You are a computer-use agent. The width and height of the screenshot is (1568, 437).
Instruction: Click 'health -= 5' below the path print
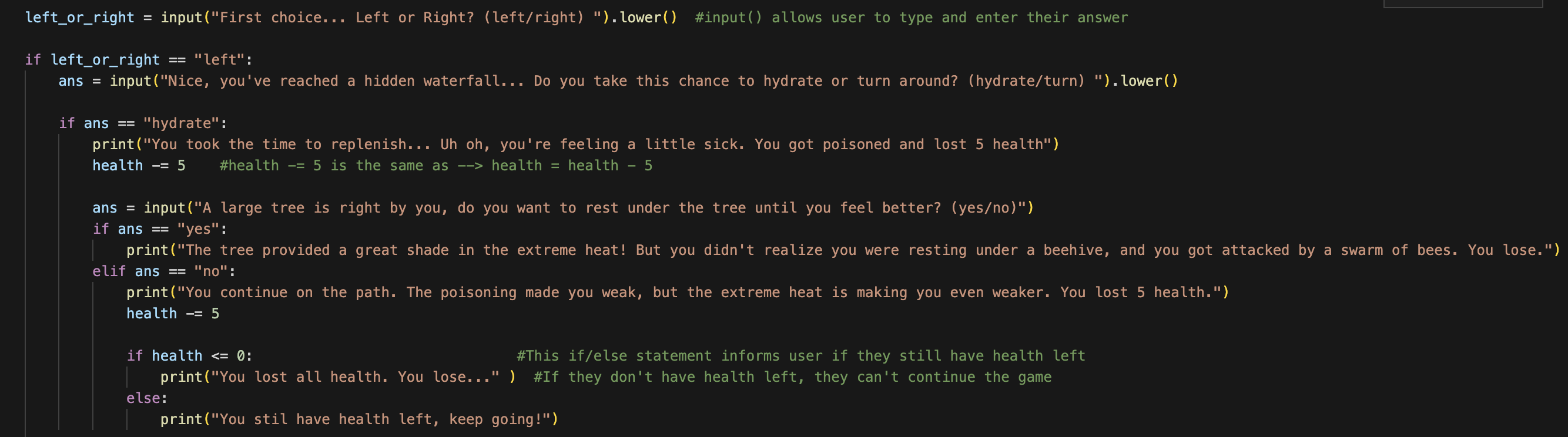point(173,314)
